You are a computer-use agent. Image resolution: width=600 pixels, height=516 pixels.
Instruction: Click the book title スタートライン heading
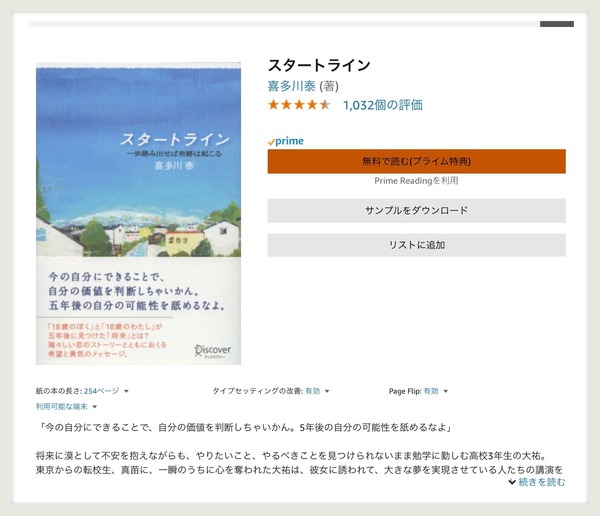(319, 65)
